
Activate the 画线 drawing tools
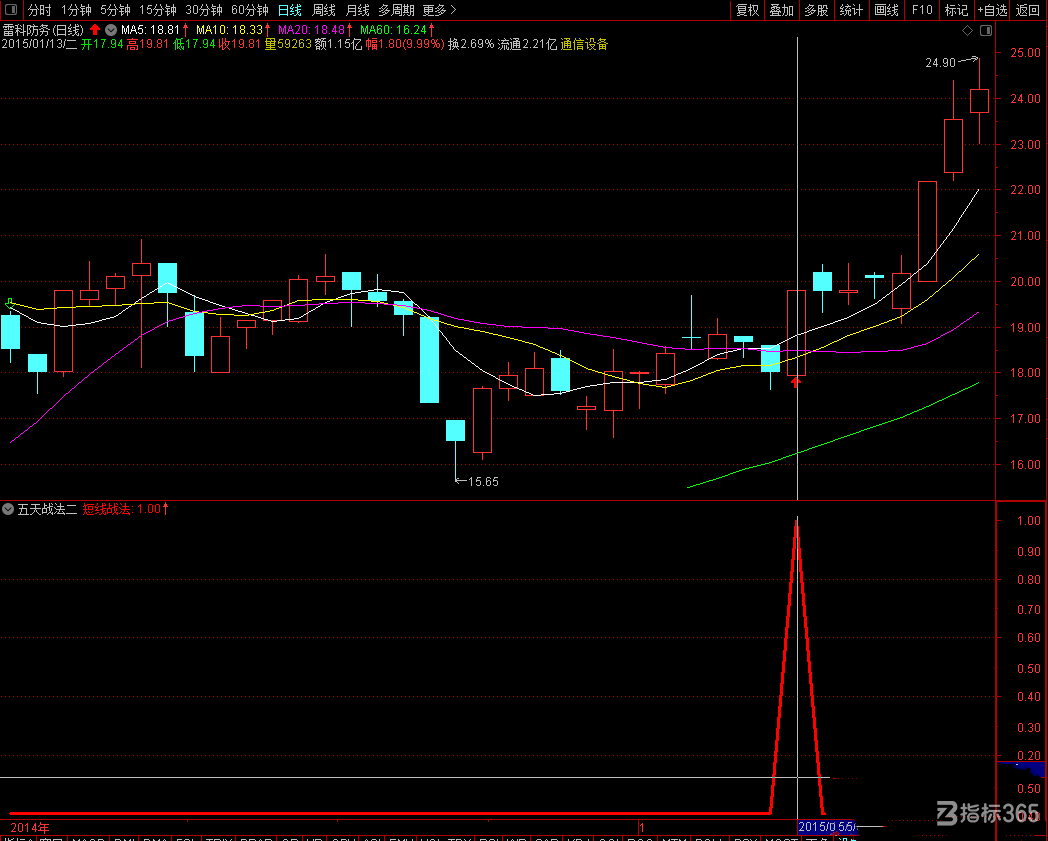886,10
